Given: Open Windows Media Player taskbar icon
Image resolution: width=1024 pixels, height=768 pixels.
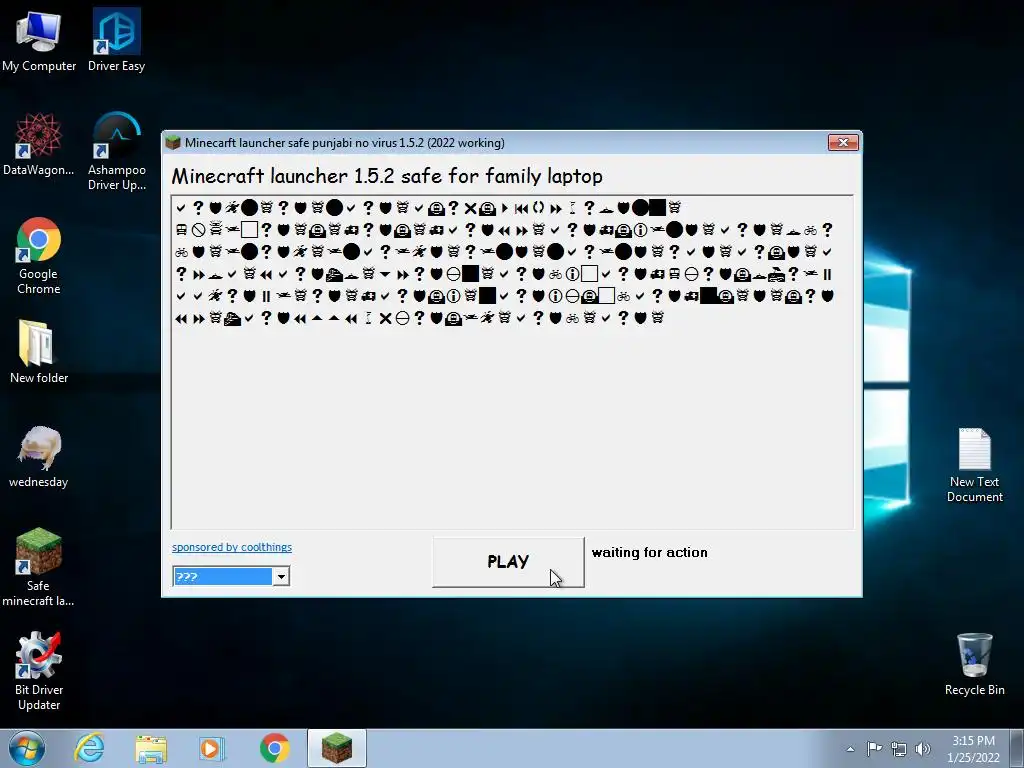Looking at the screenshot, I should point(212,748).
